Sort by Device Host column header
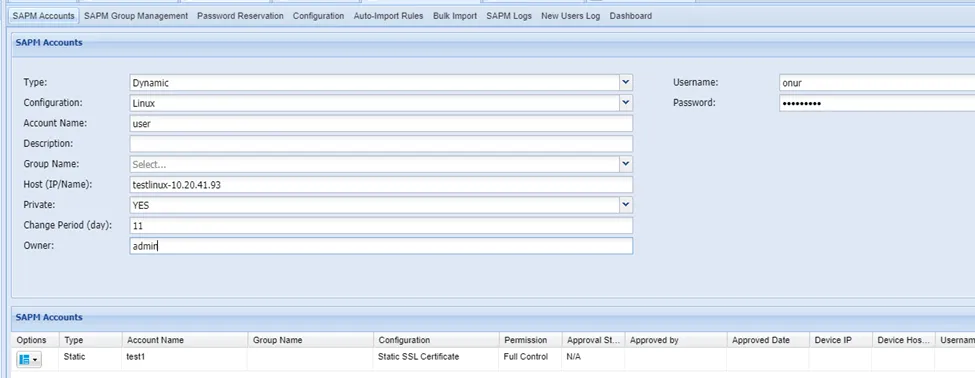 point(903,340)
